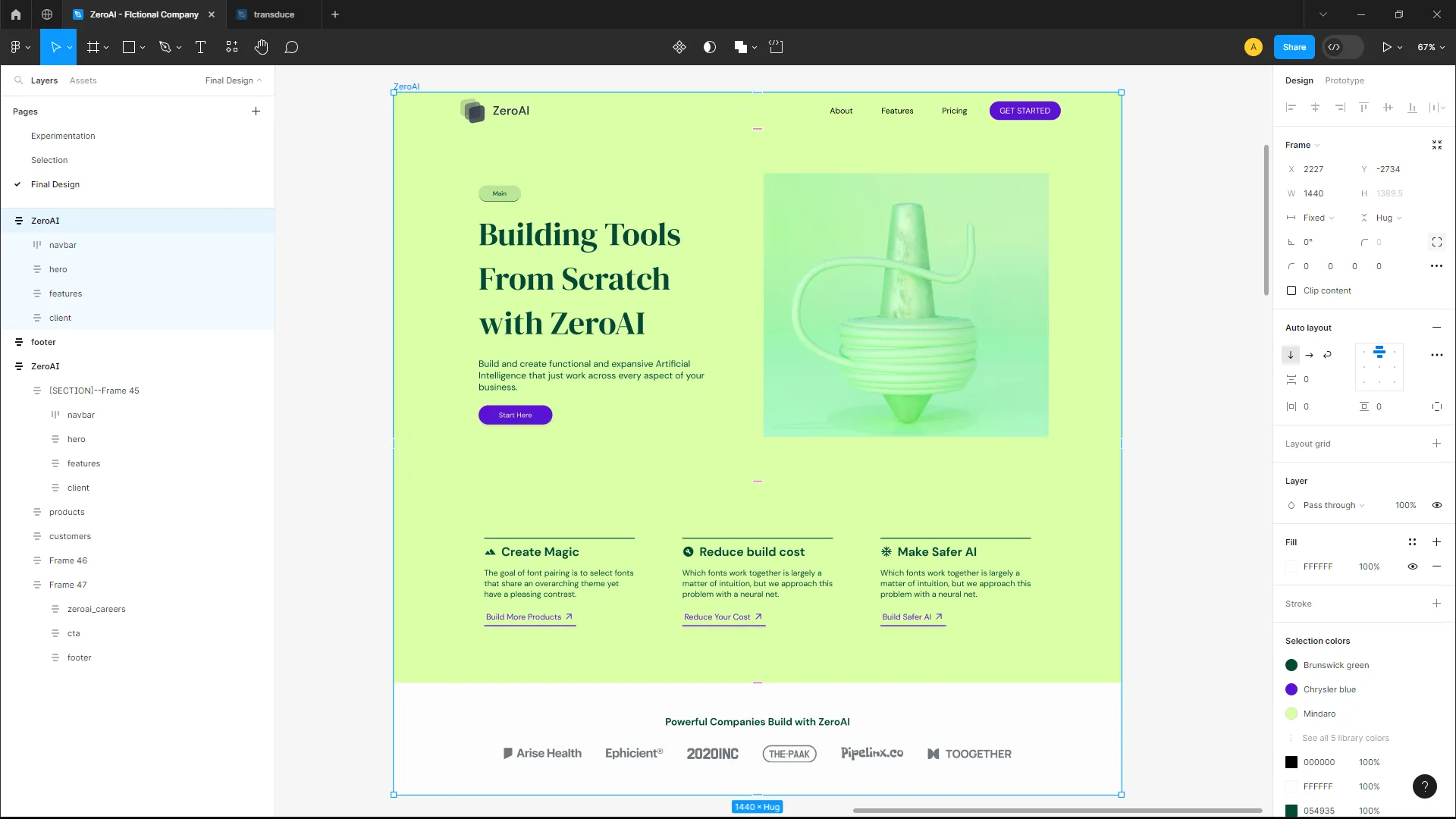Click the Frame tool icon
Screen dimensions: 1456x819
click(93, 47)
